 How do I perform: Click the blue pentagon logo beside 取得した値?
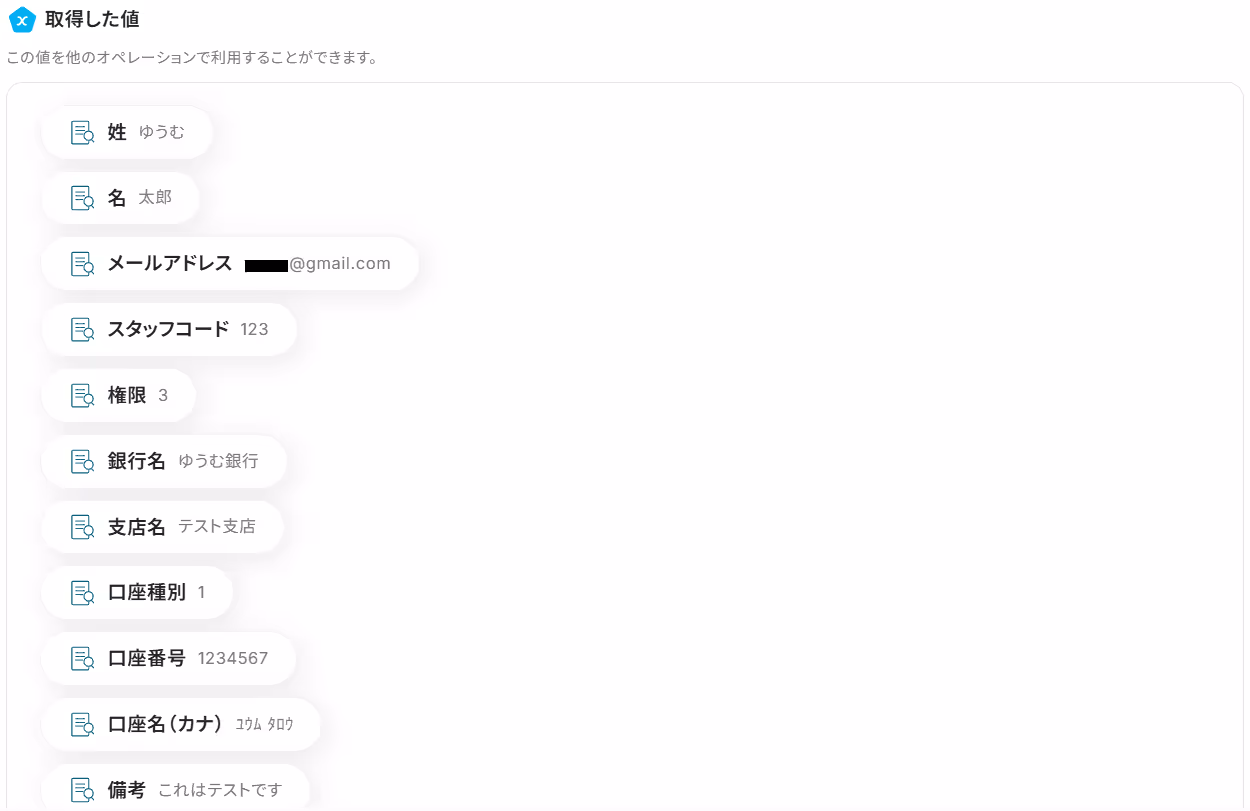tap(22, 19)
